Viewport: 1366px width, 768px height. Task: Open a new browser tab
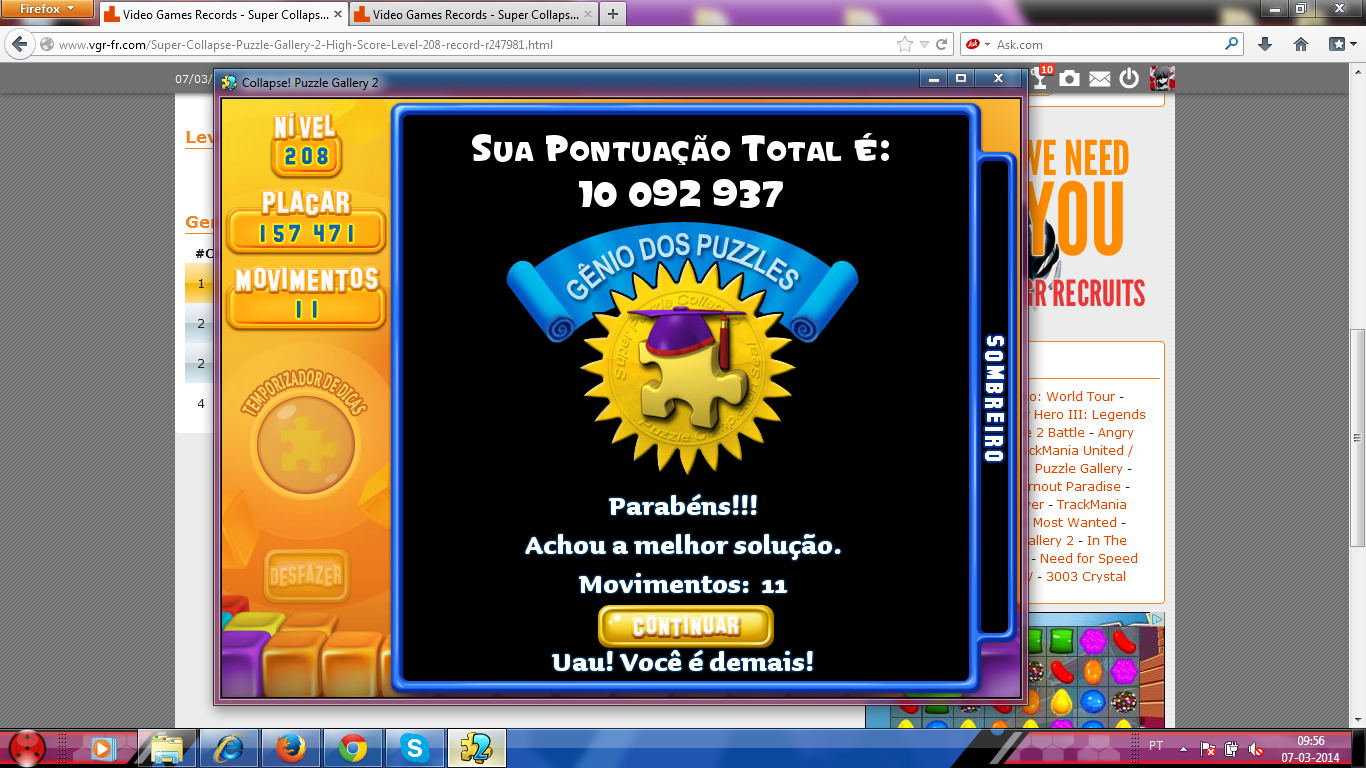[612, 14]
